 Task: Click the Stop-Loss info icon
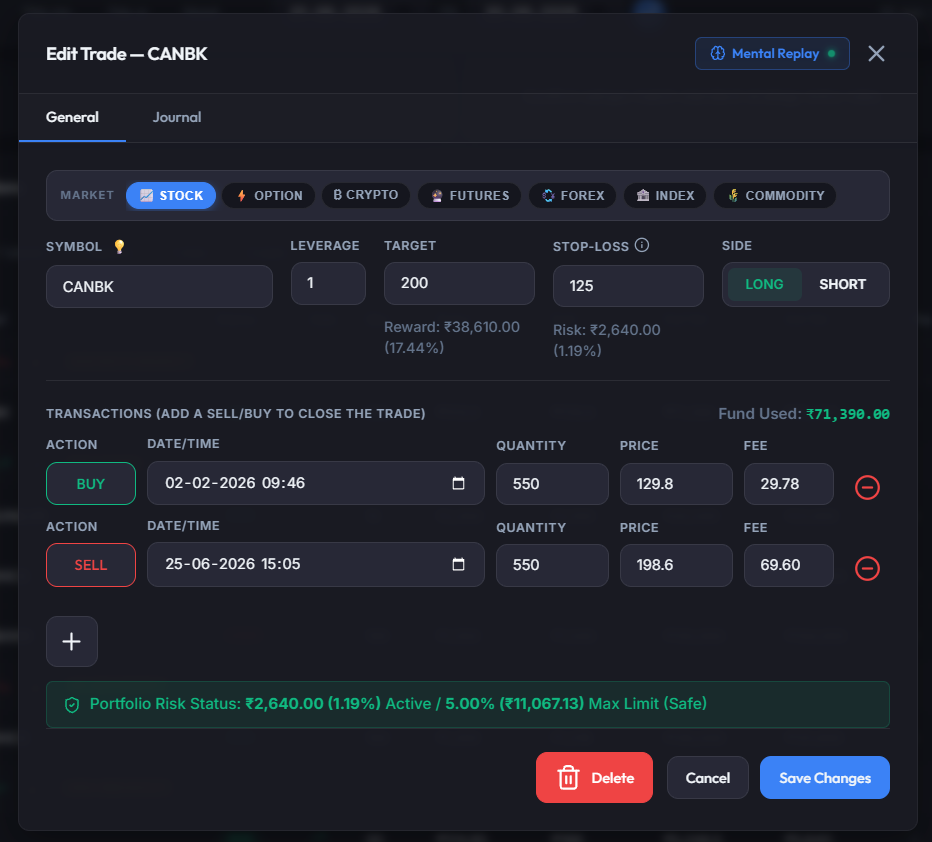click(x=642, y=245)
